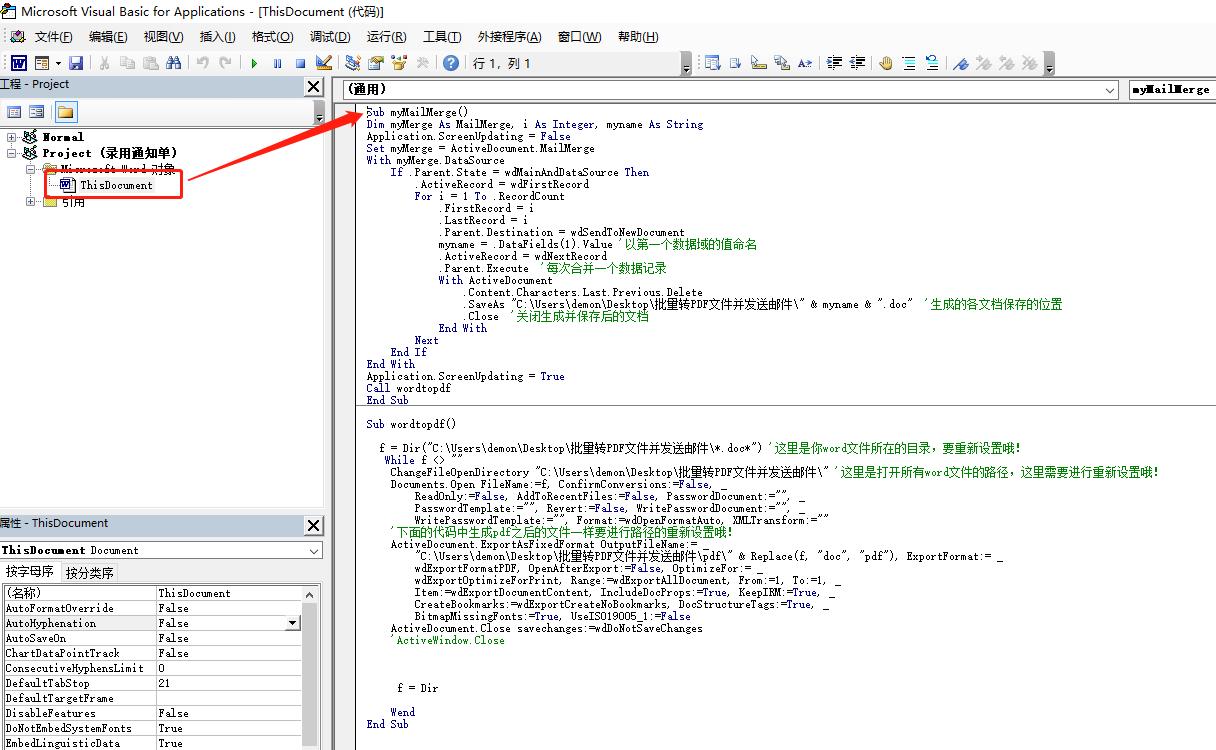Switch to the 按分类序 properties tab
Screen dimensions: 1216x750
click(x=90, y=573)
